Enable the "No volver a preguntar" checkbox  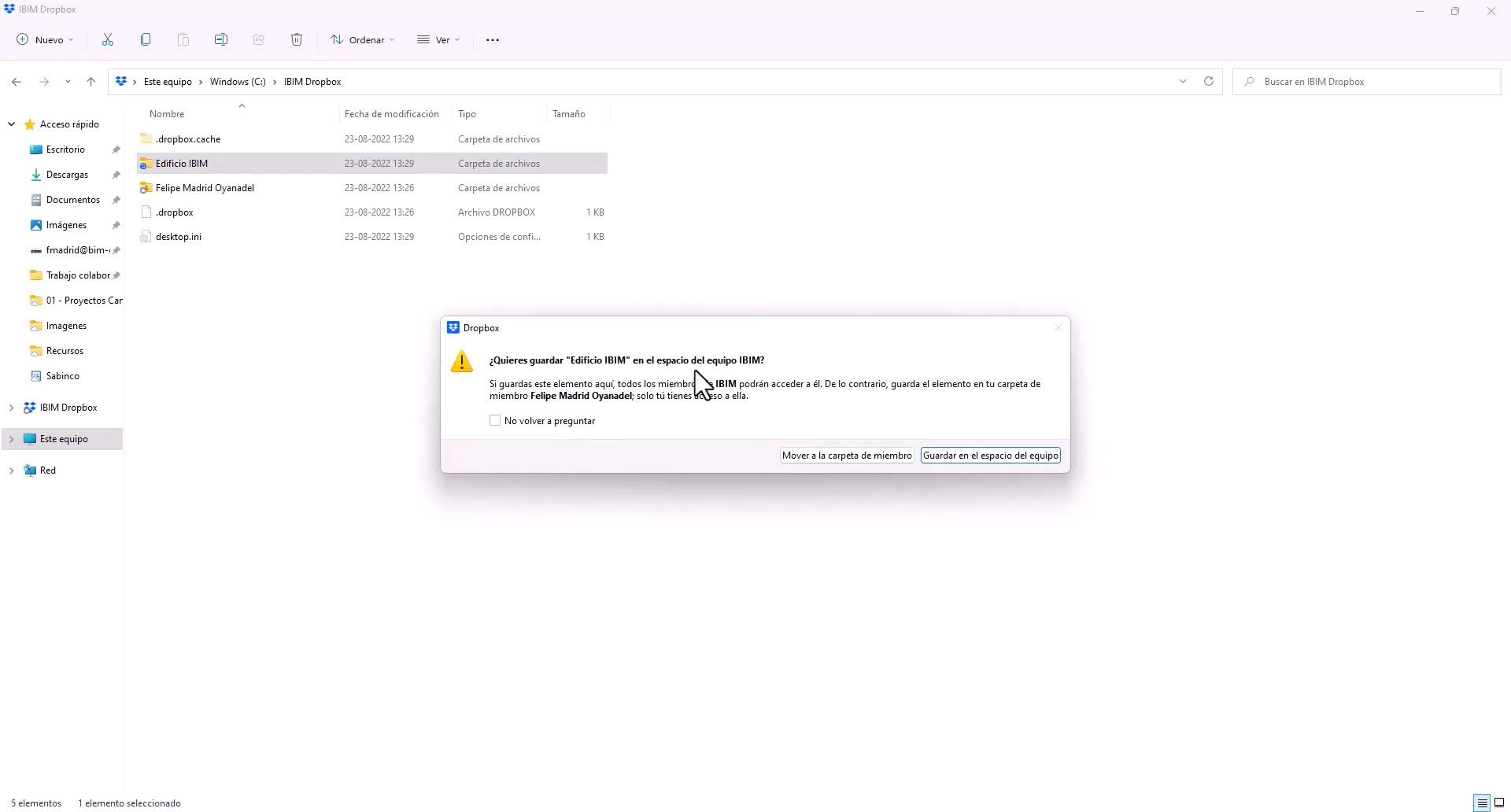coord(495,420)
